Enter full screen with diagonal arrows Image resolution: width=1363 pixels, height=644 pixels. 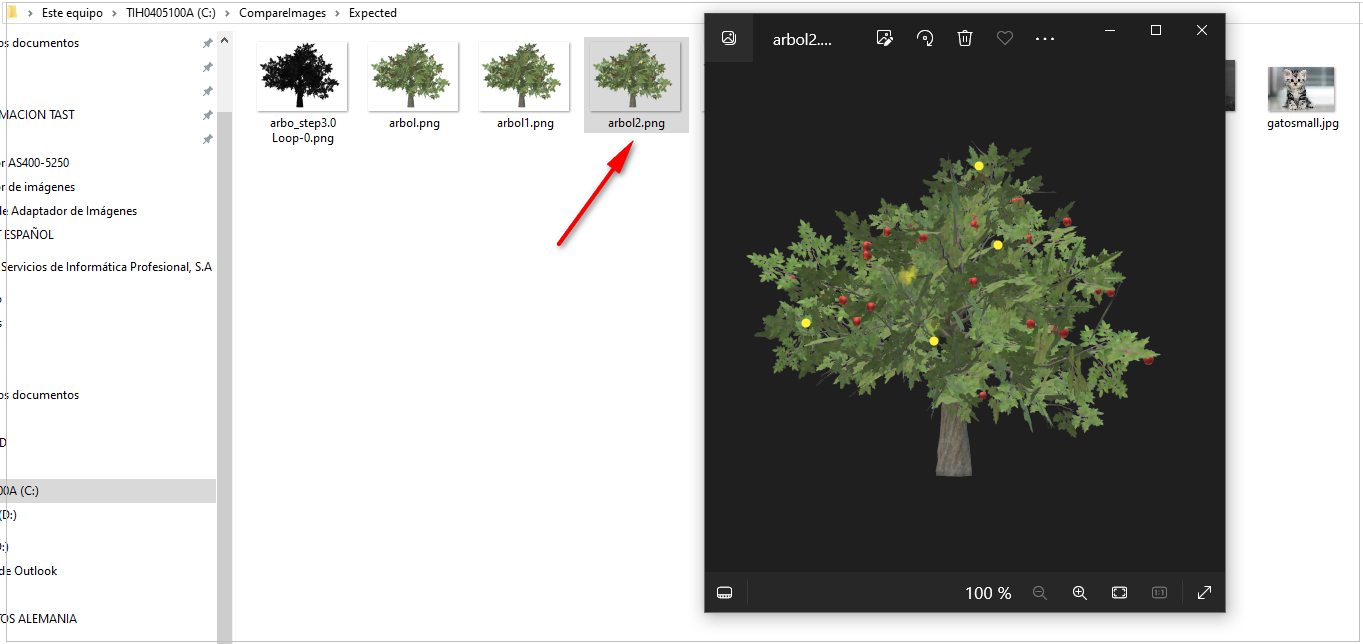coord(1204,592)
